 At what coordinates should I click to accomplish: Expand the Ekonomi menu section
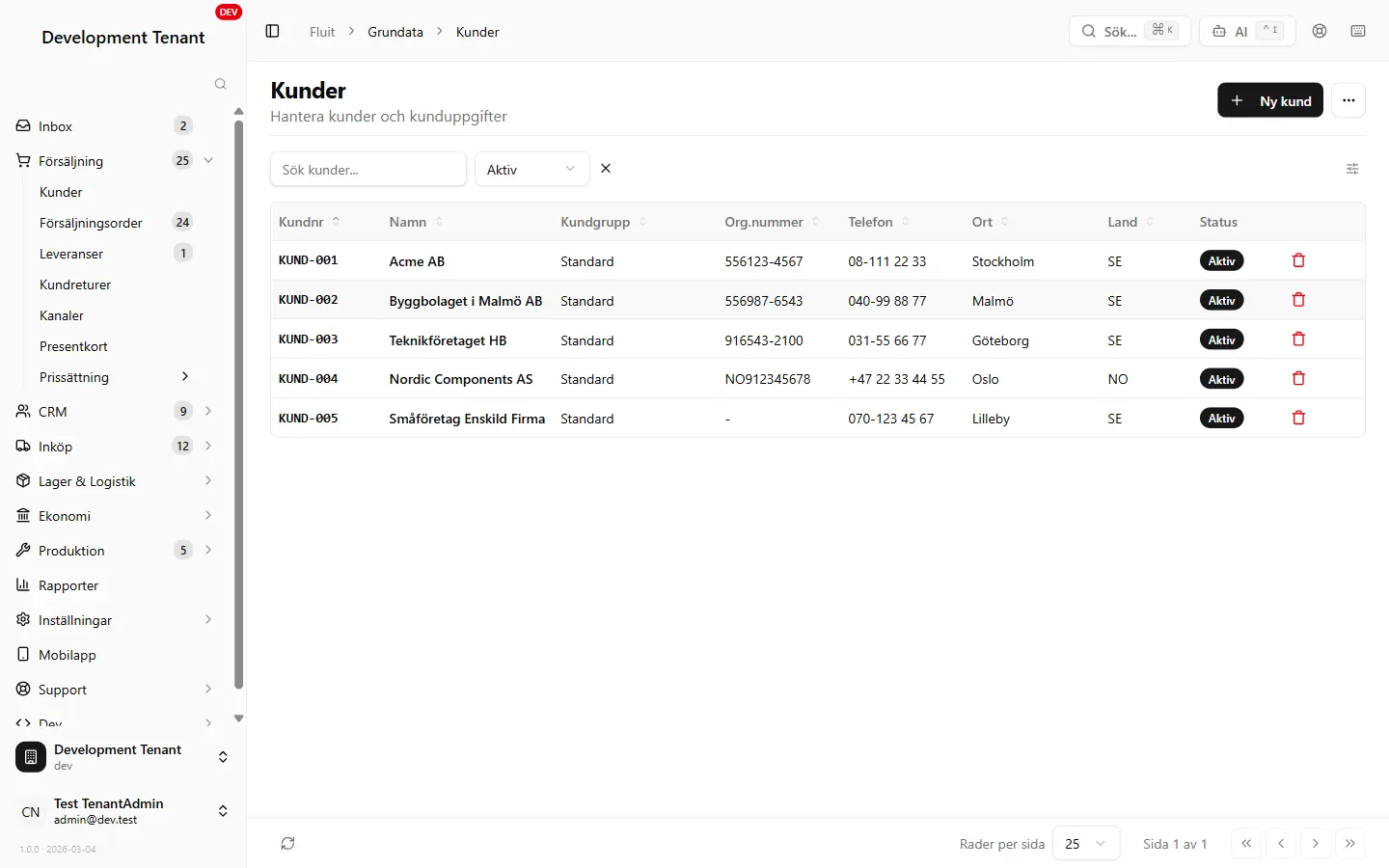coord(208,515)
